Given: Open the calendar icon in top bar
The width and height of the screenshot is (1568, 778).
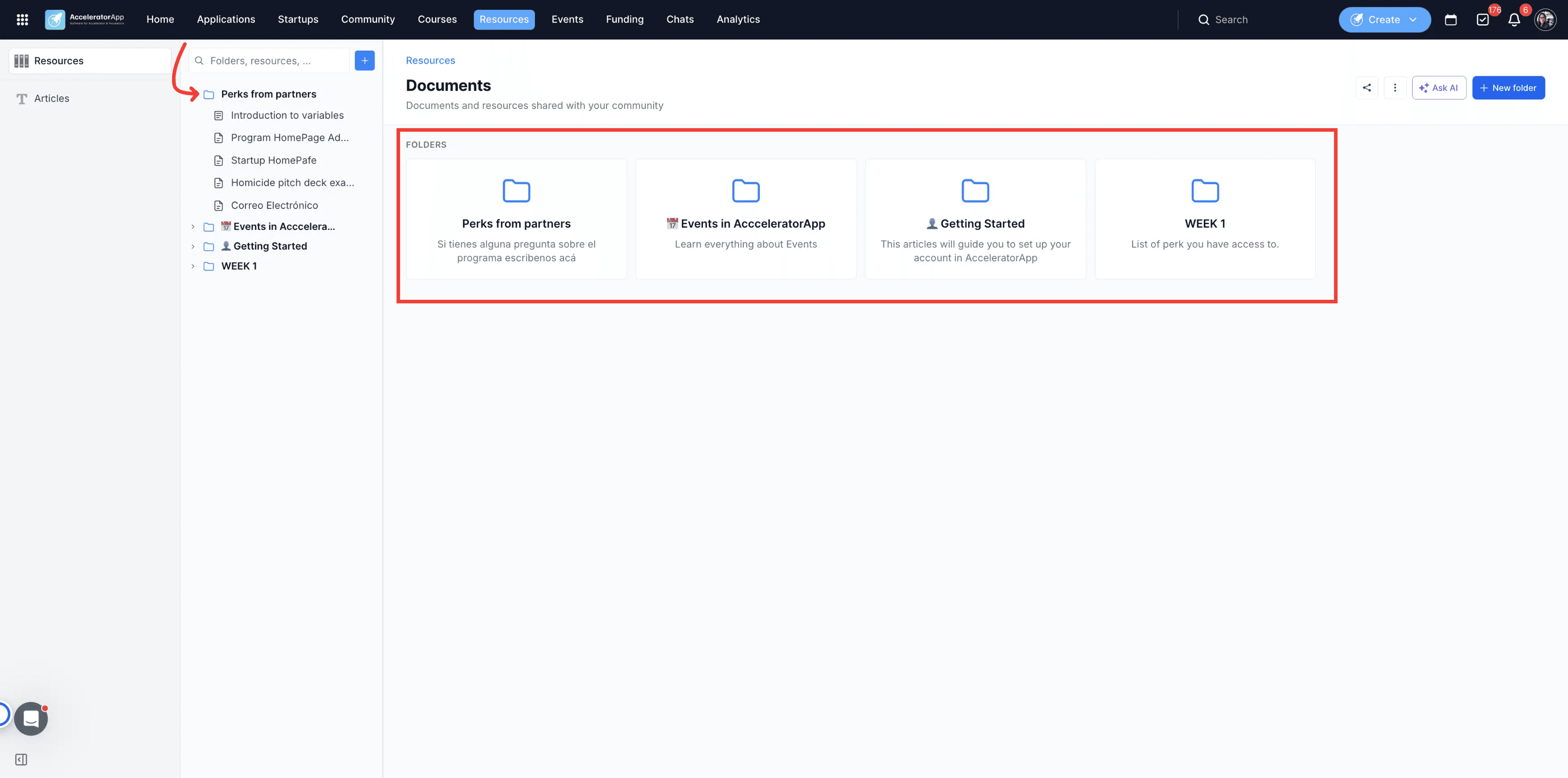Looking at the screenshot, I should point(1451,19).
